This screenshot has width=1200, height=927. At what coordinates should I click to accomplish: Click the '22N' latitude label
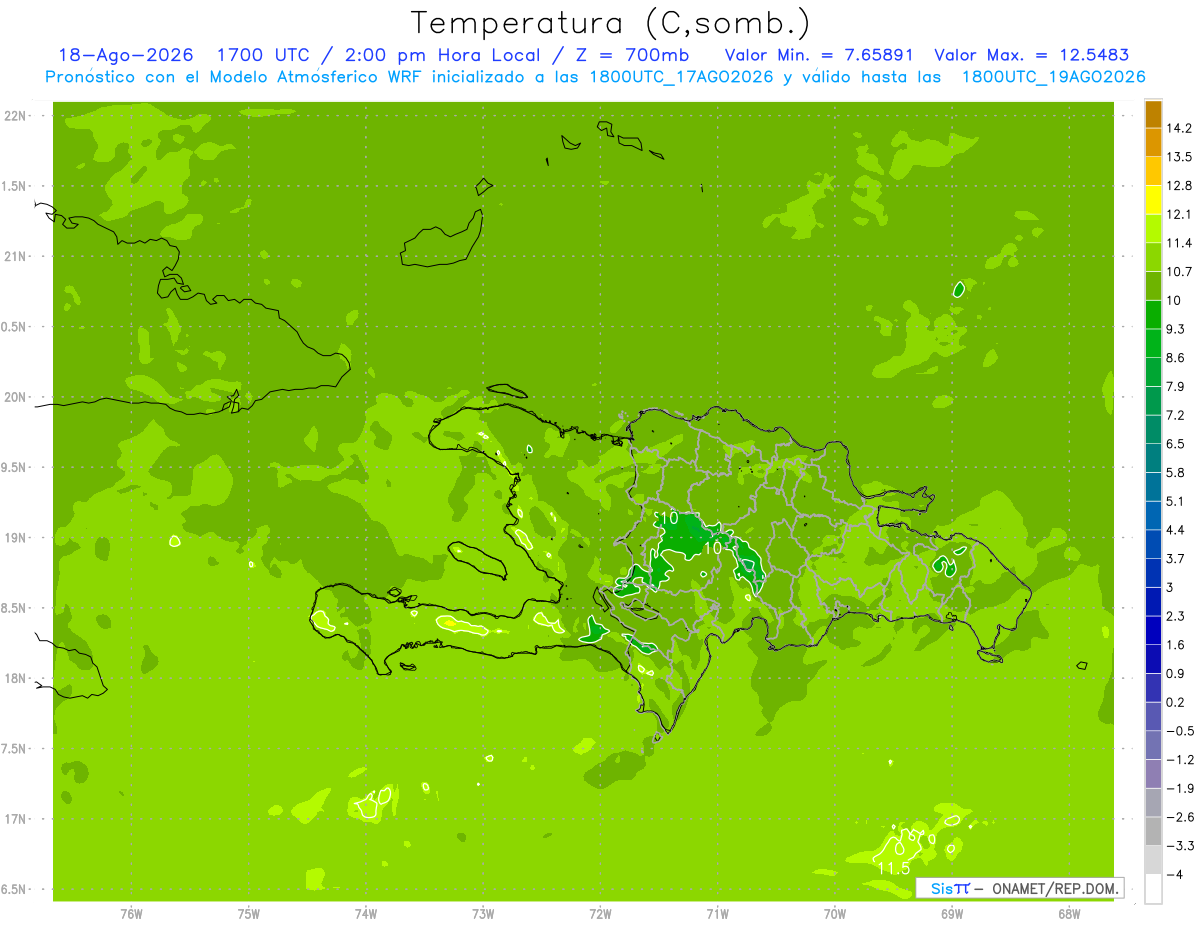coord(16,116)
